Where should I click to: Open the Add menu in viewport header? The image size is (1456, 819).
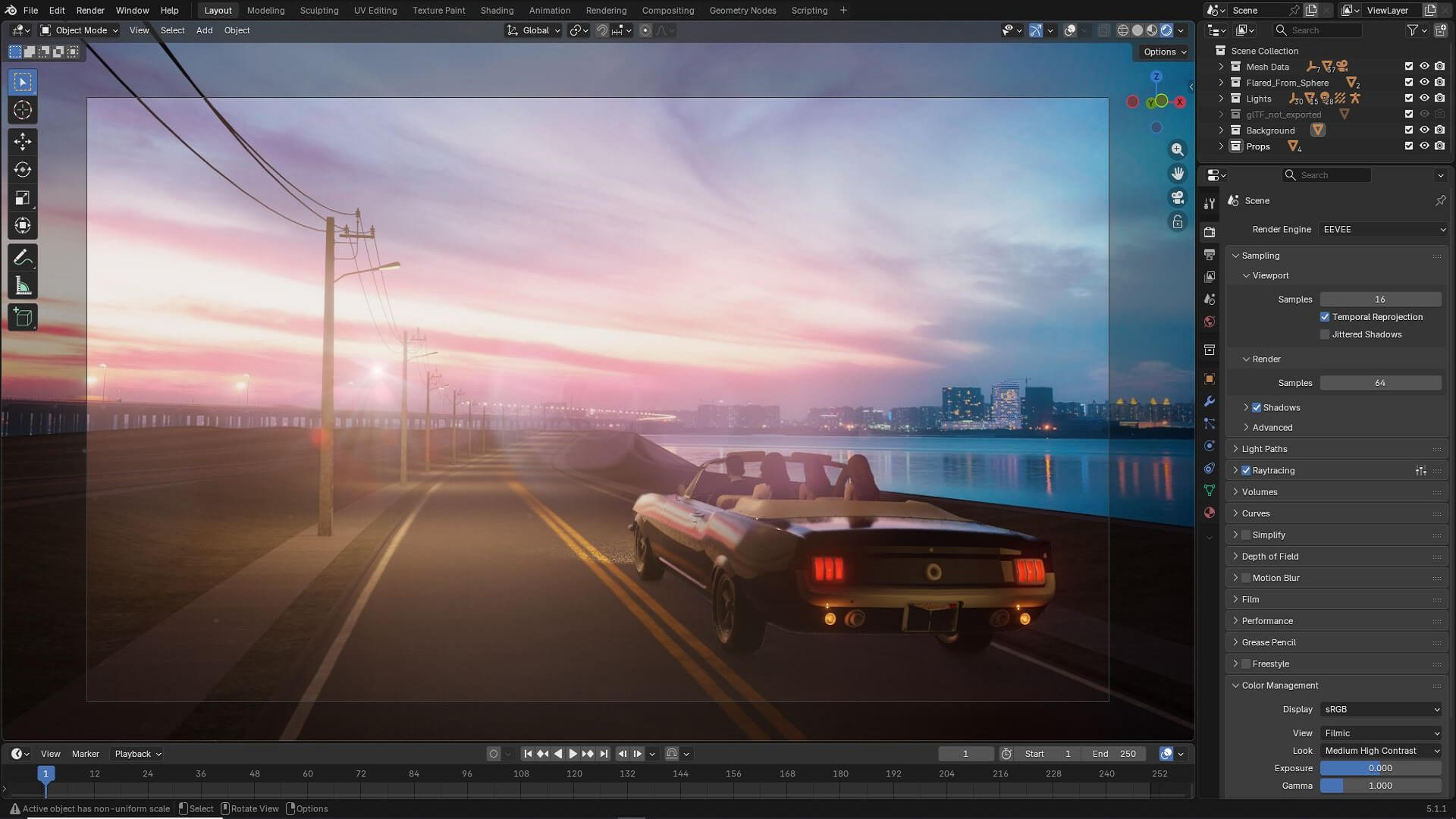click(x=204, y=30)
